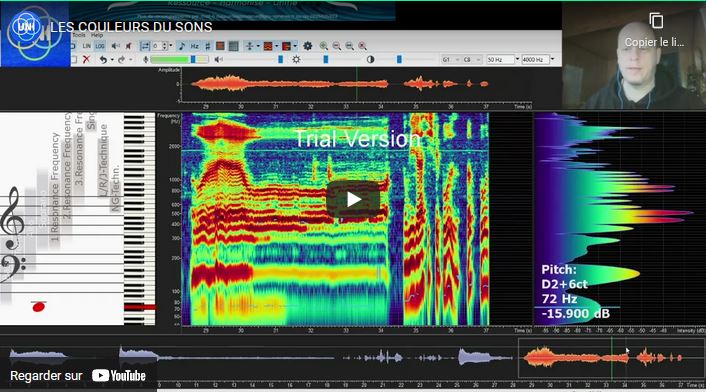
Task: Switch to LOG frequency scale
Action: 100,46
